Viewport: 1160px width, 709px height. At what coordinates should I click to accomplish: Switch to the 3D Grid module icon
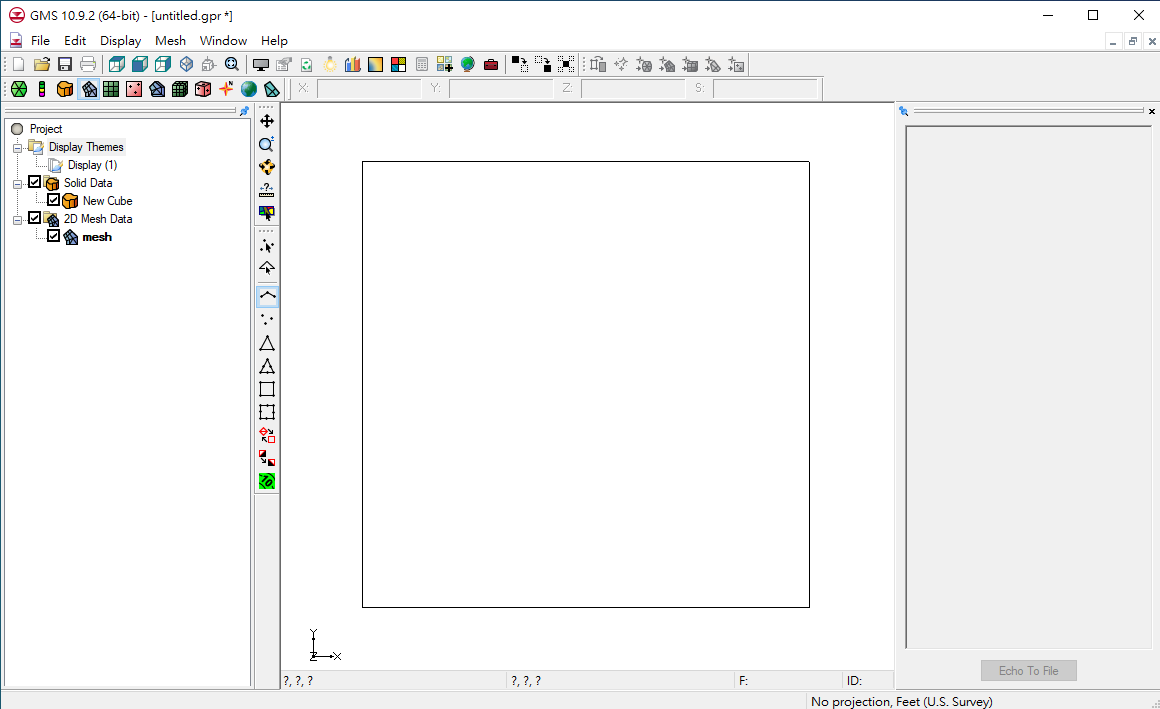[x=180, y=89]
